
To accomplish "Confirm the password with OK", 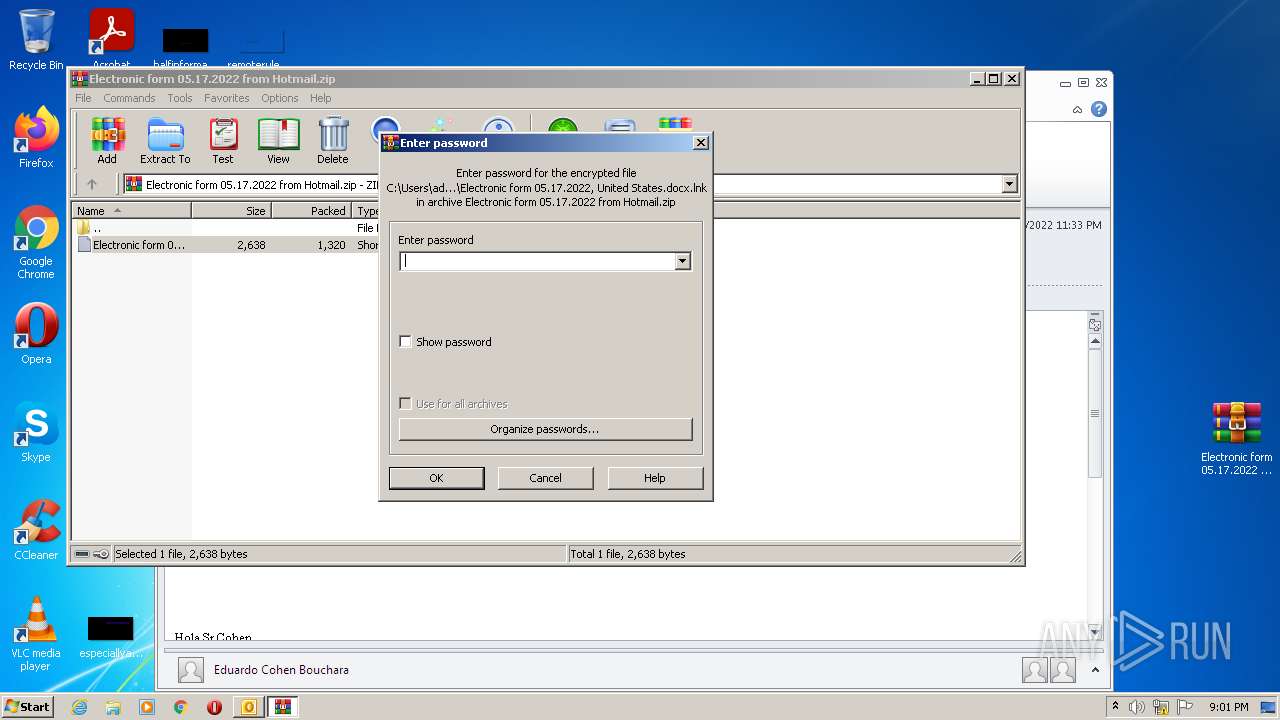I will click(x=436, y=478).
